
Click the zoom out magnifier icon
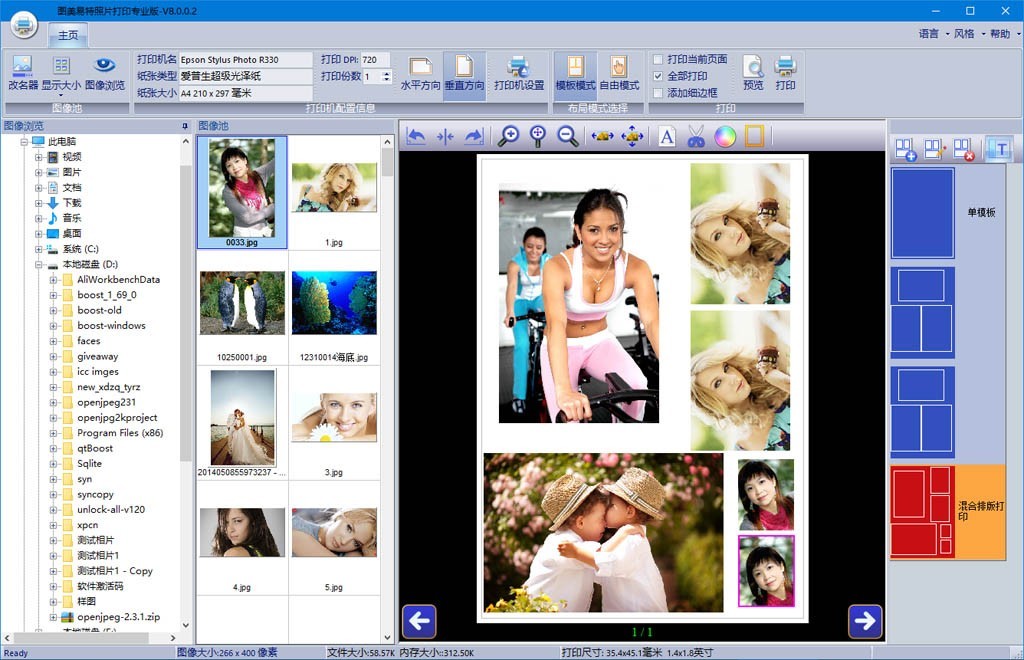(567, 137)
